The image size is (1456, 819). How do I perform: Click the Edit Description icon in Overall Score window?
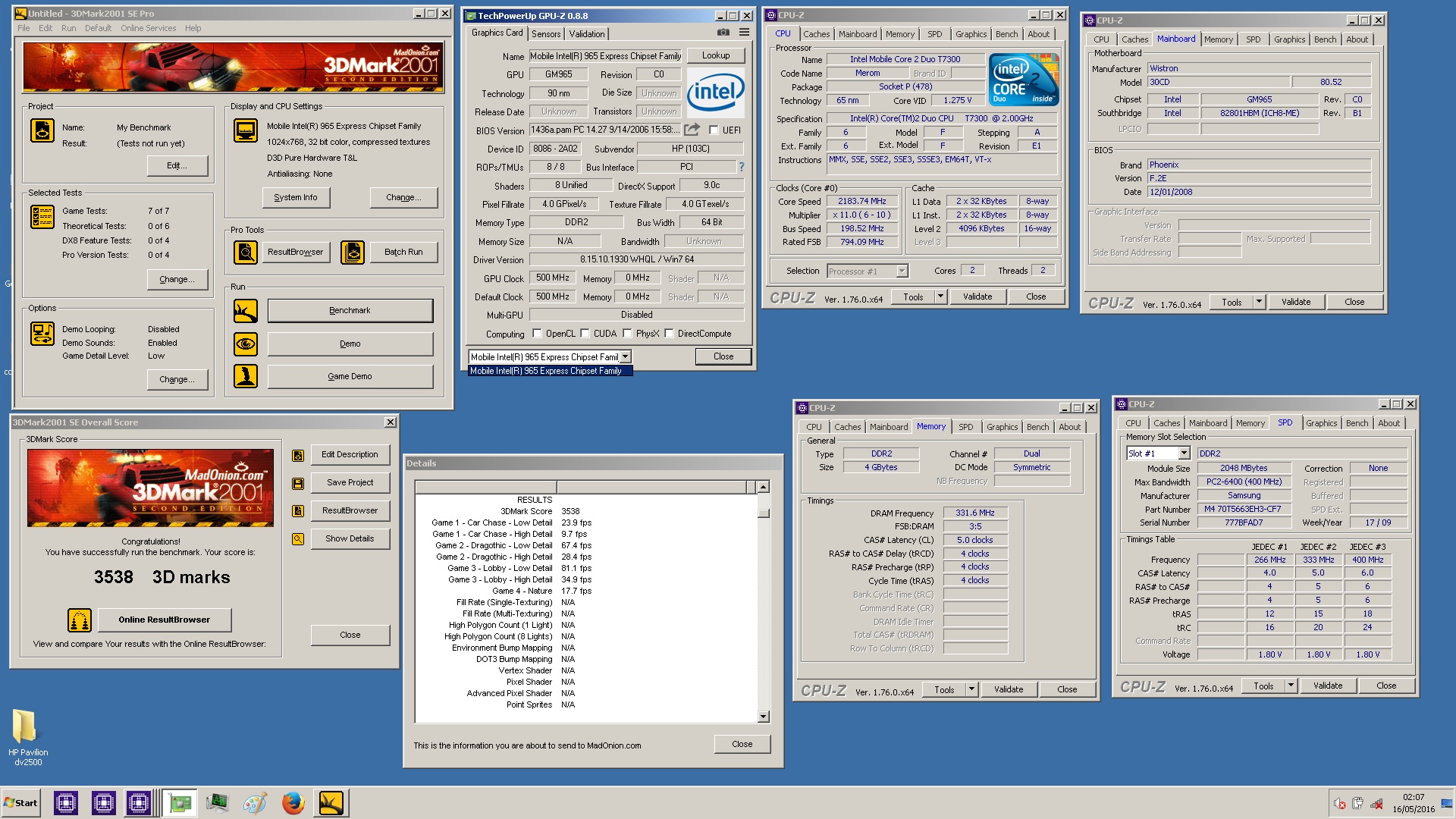[298, 455]
